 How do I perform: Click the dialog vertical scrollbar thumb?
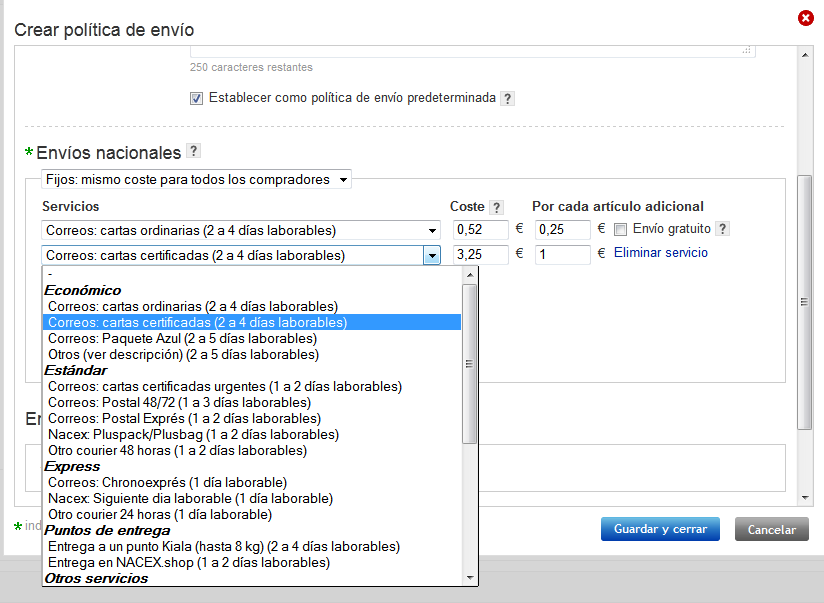tap(805, 302)
